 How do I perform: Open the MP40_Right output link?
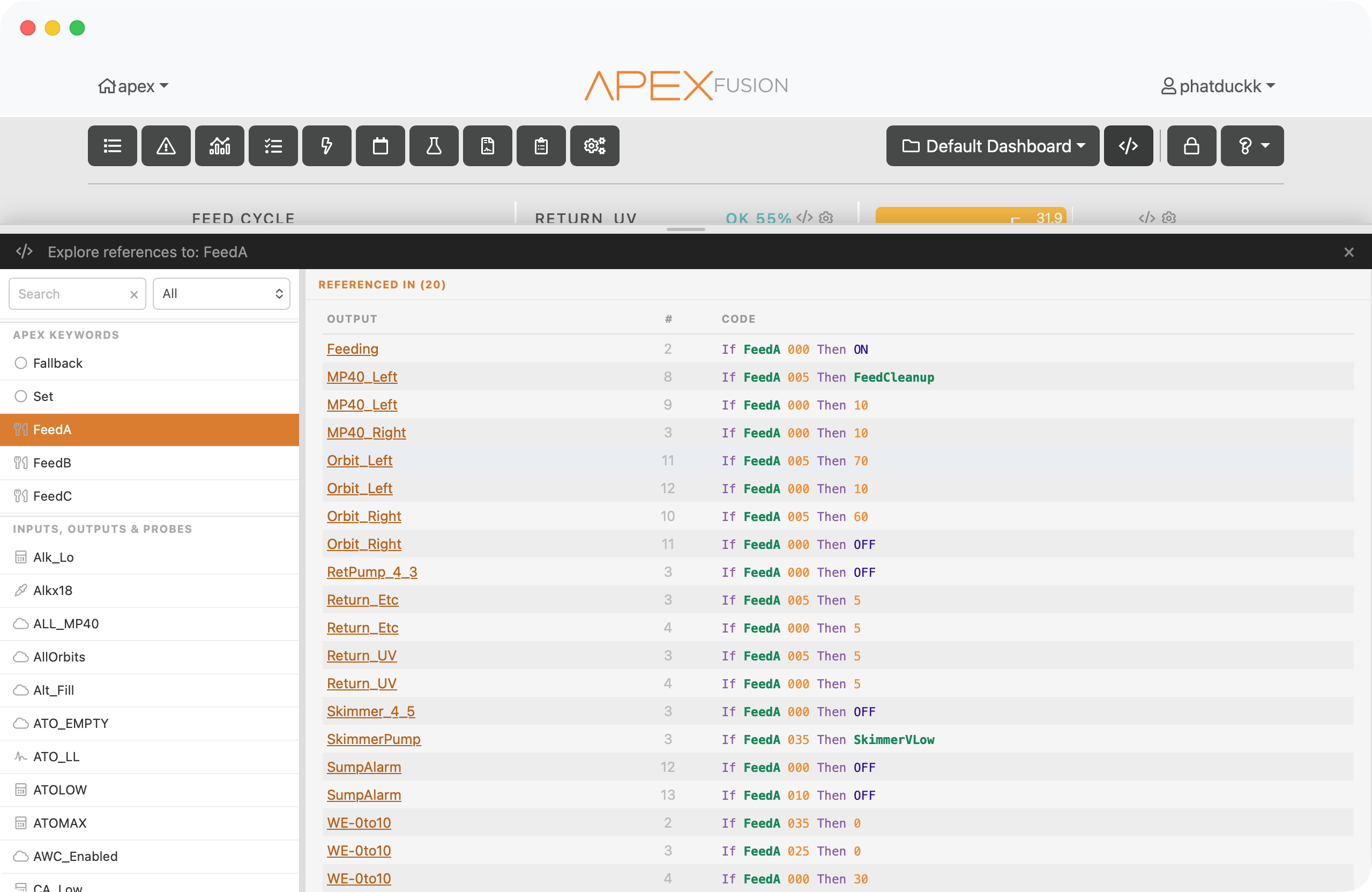point(367,433)
